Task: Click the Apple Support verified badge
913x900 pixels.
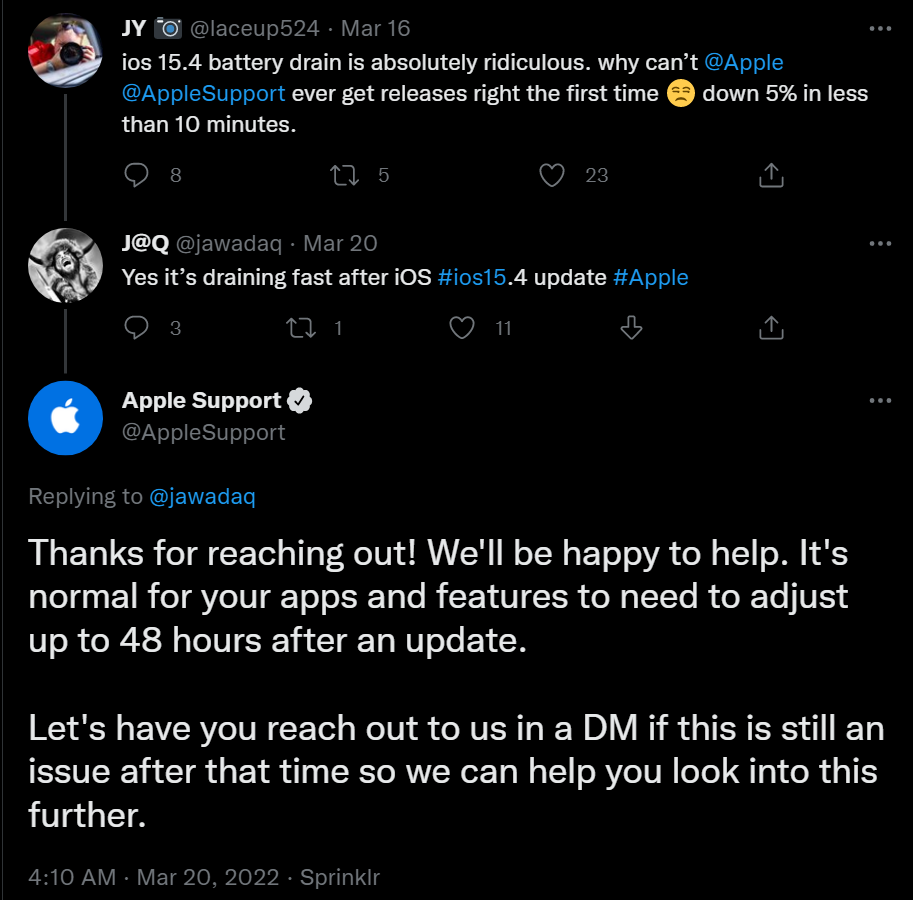Action: click(300, 401)
